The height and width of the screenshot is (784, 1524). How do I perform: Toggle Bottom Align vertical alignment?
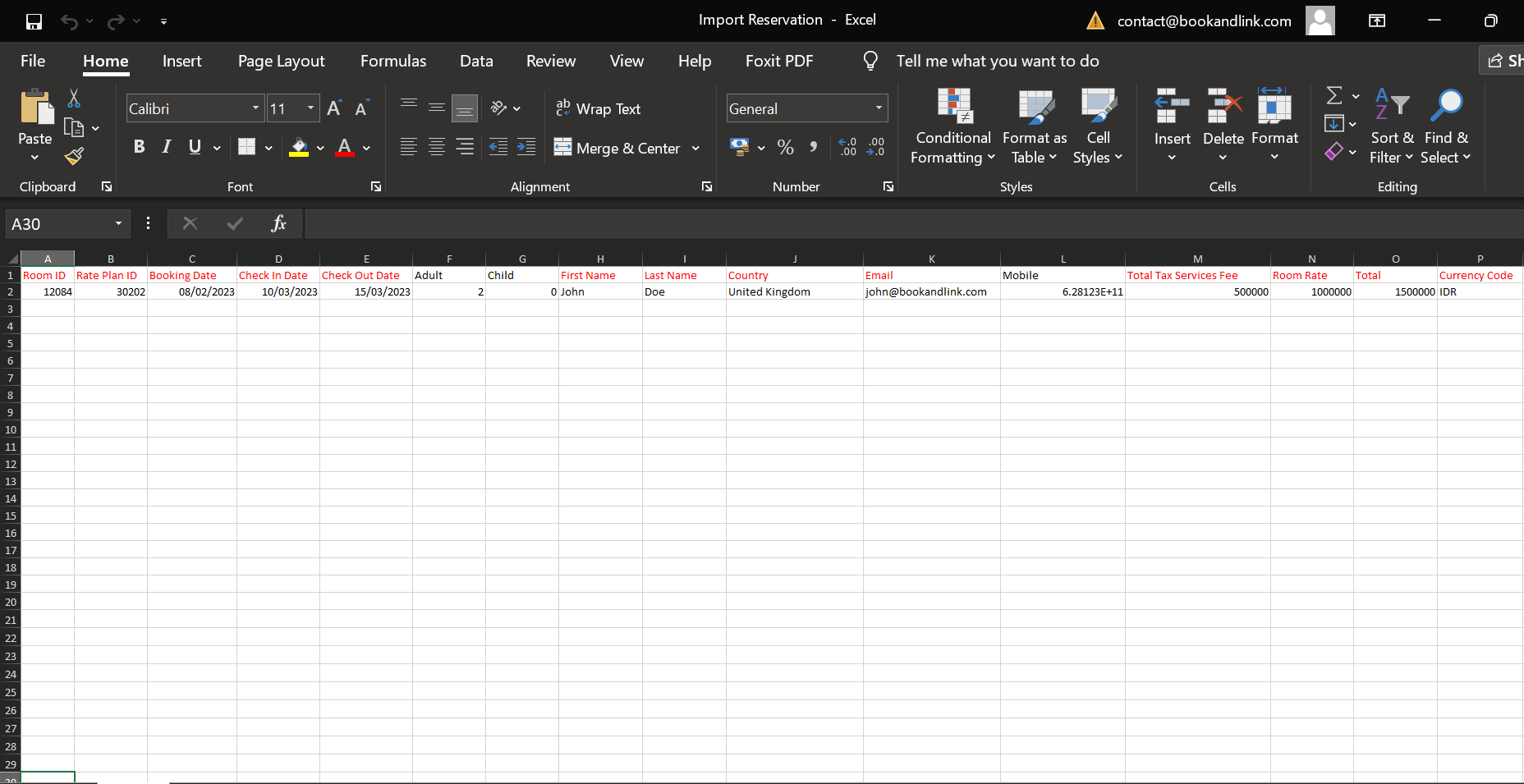[465, 108]
